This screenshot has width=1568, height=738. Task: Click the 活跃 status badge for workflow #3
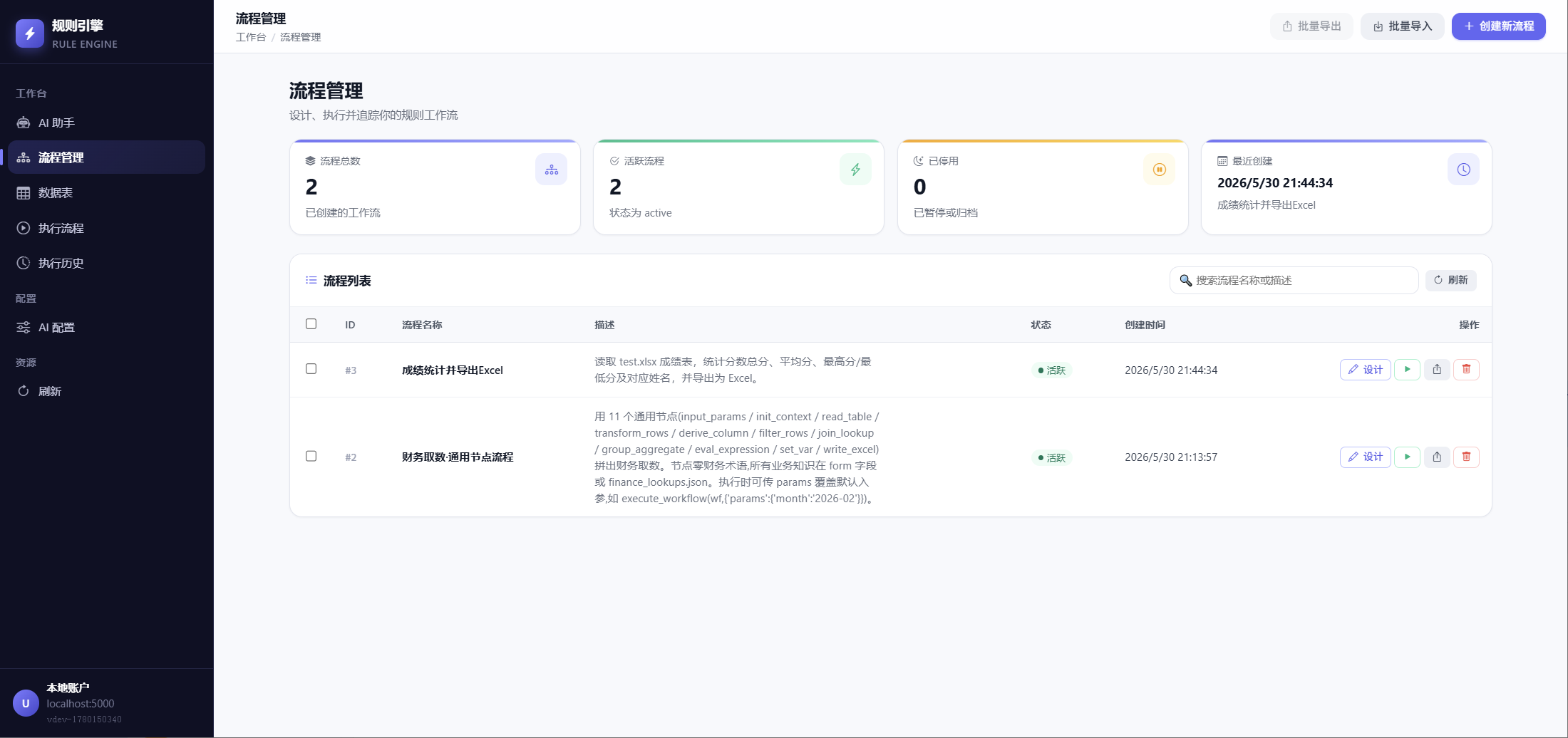[x=1052, y=370]
